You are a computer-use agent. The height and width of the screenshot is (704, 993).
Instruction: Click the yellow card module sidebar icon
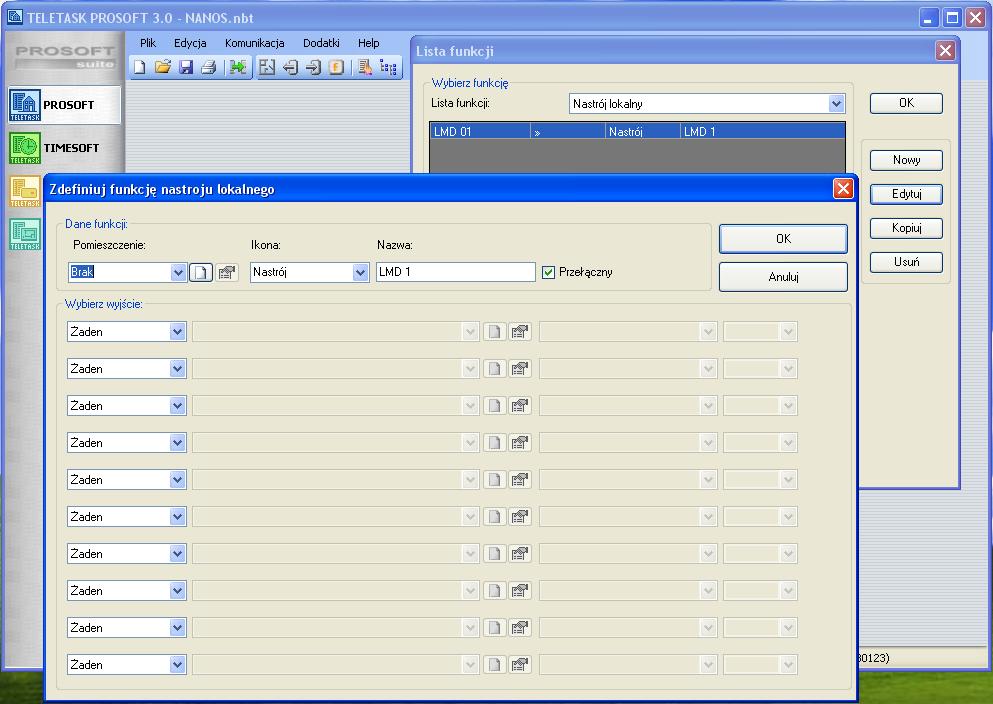[25, 191]
